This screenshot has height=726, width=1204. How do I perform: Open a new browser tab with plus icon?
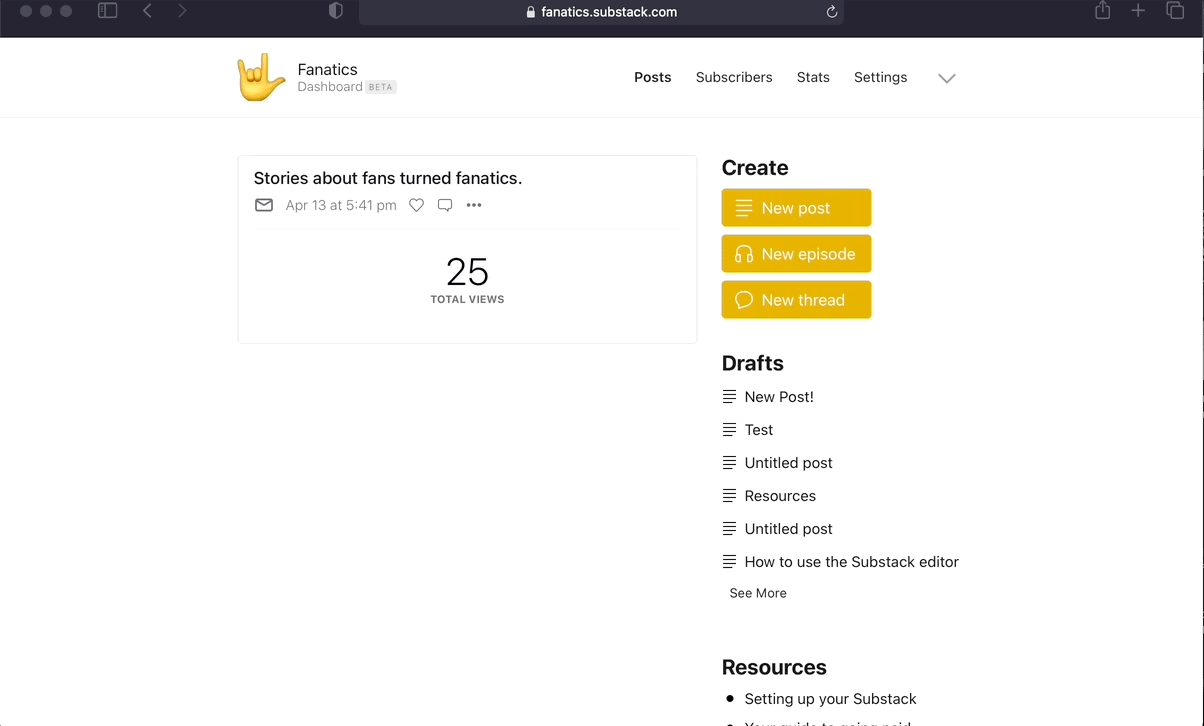click(1138, 11)
